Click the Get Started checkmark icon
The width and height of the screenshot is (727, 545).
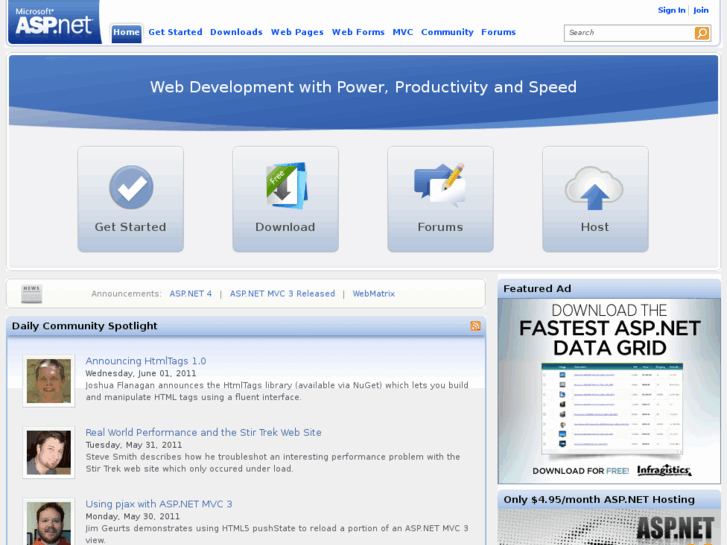(x=131, y=187)
